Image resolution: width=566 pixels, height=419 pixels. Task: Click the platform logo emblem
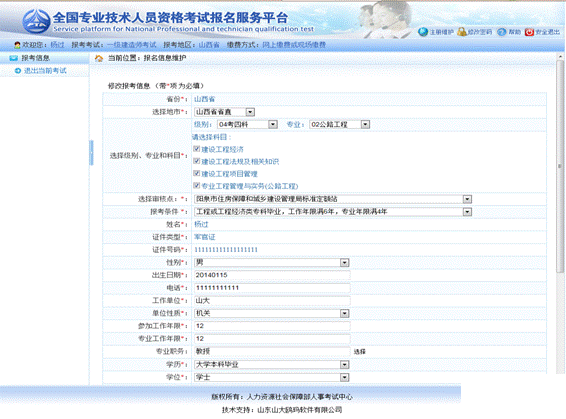[x=36, y=21]
